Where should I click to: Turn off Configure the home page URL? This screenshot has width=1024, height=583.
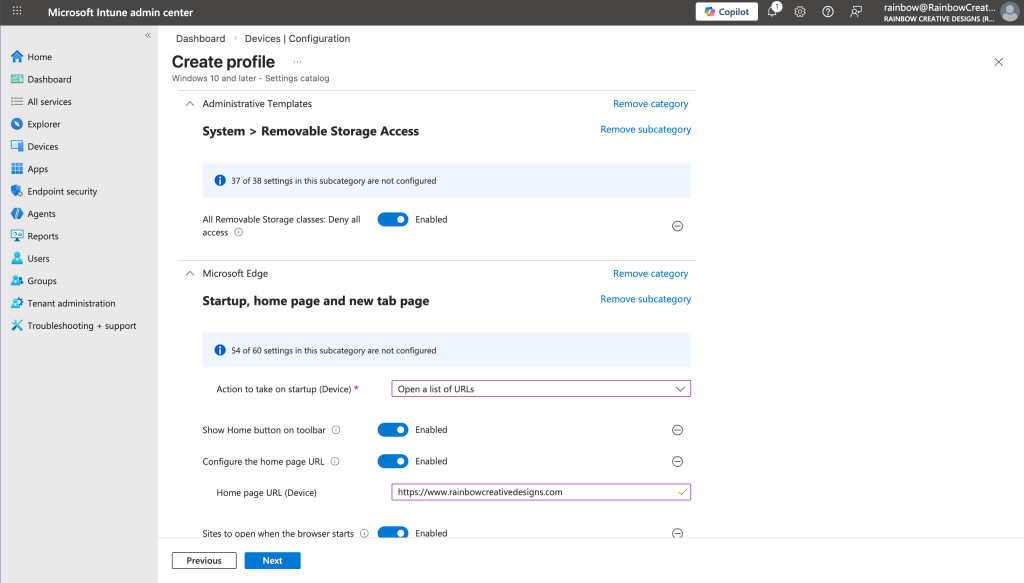point(393,462)
